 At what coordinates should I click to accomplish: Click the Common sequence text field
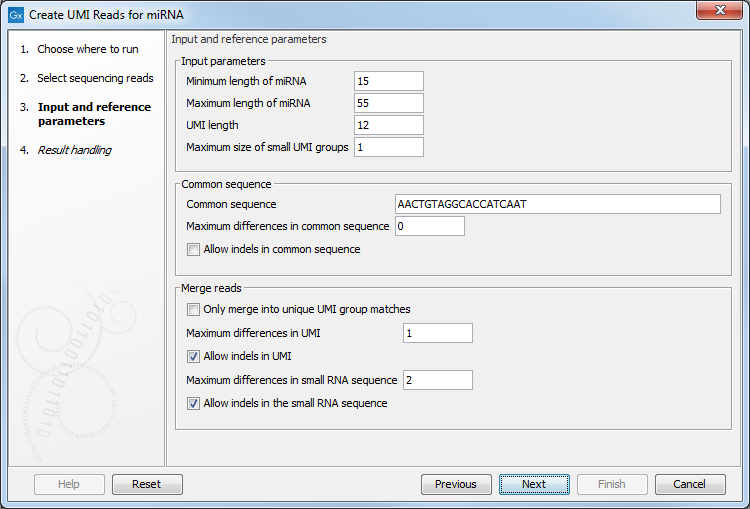coord(557,204)
